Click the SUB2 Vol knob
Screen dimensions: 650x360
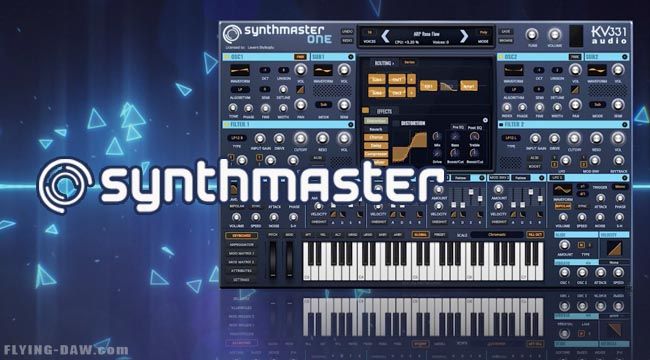pyautogui.click(x=618, y=70)
